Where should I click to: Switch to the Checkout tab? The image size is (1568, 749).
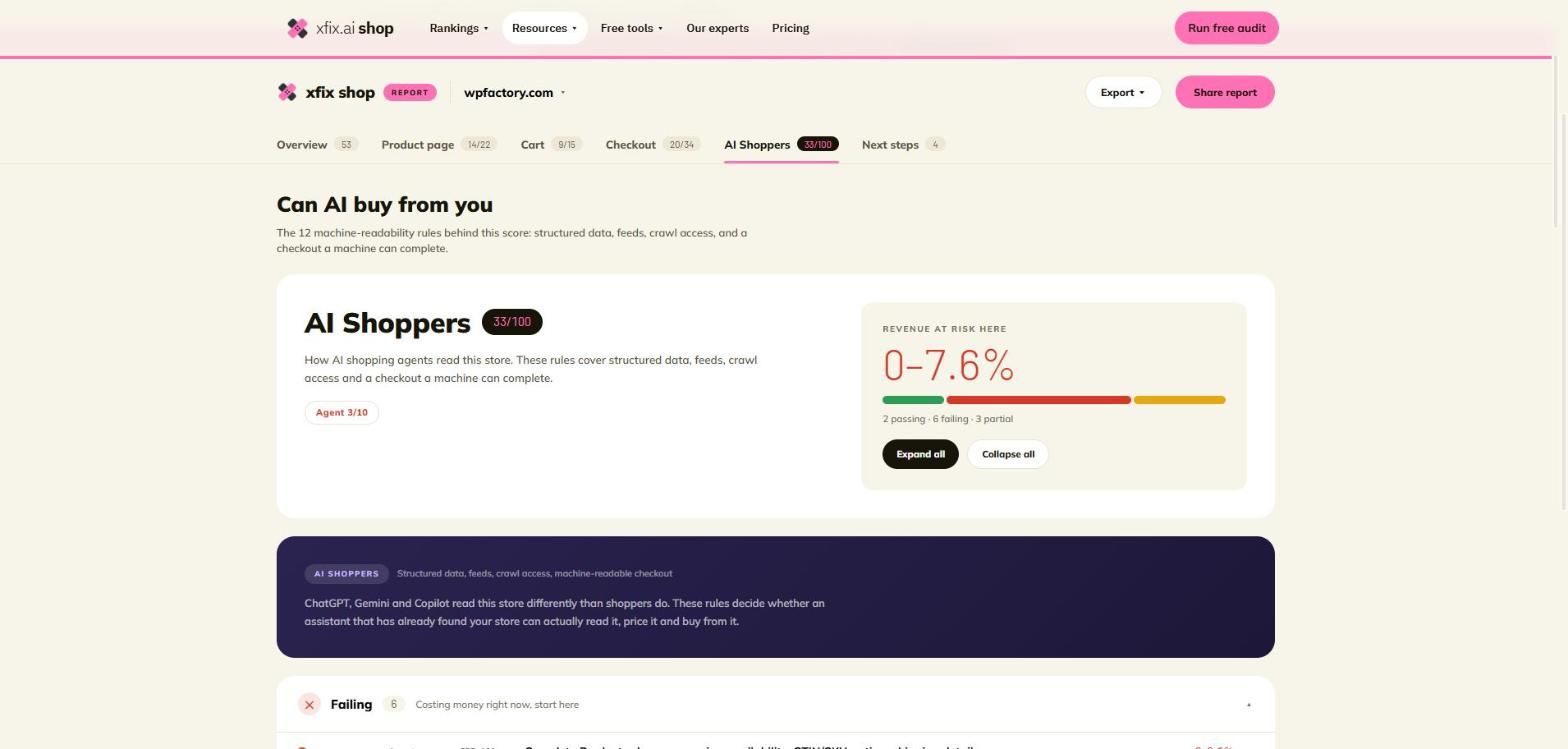pyautogui.click(x=653, y=145)
